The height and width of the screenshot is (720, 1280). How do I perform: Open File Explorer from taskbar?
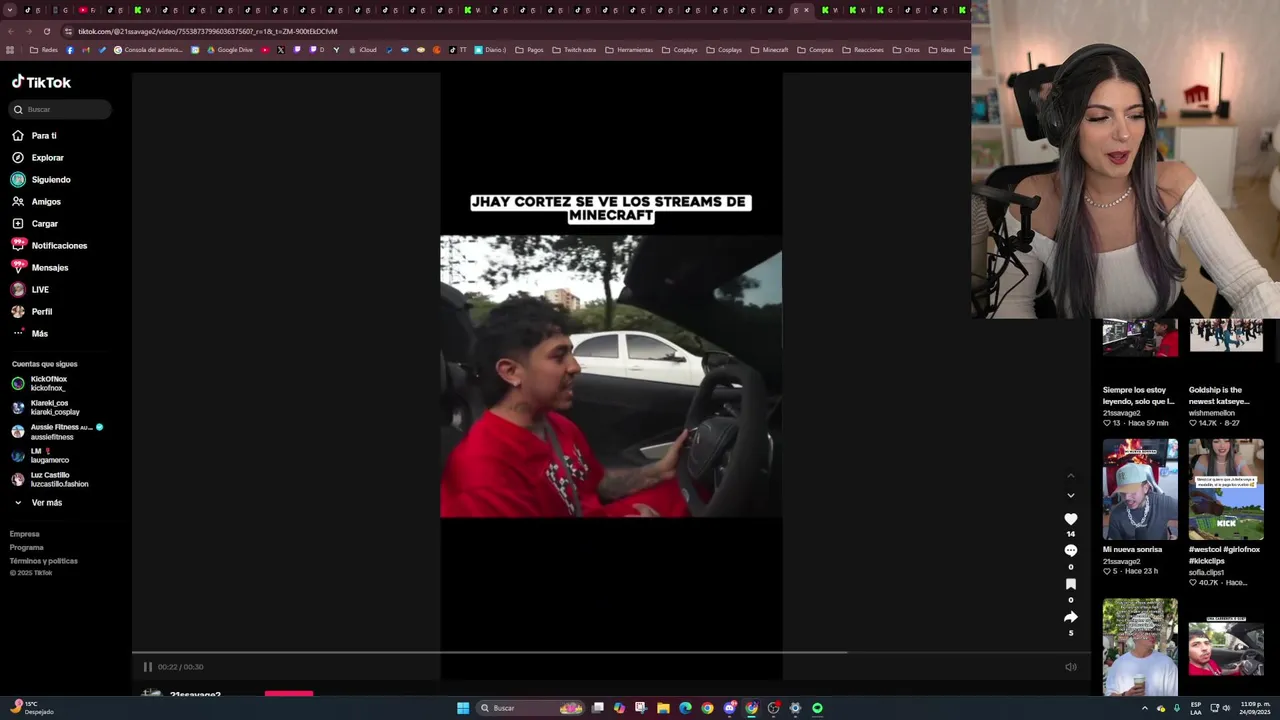[663, 708]
